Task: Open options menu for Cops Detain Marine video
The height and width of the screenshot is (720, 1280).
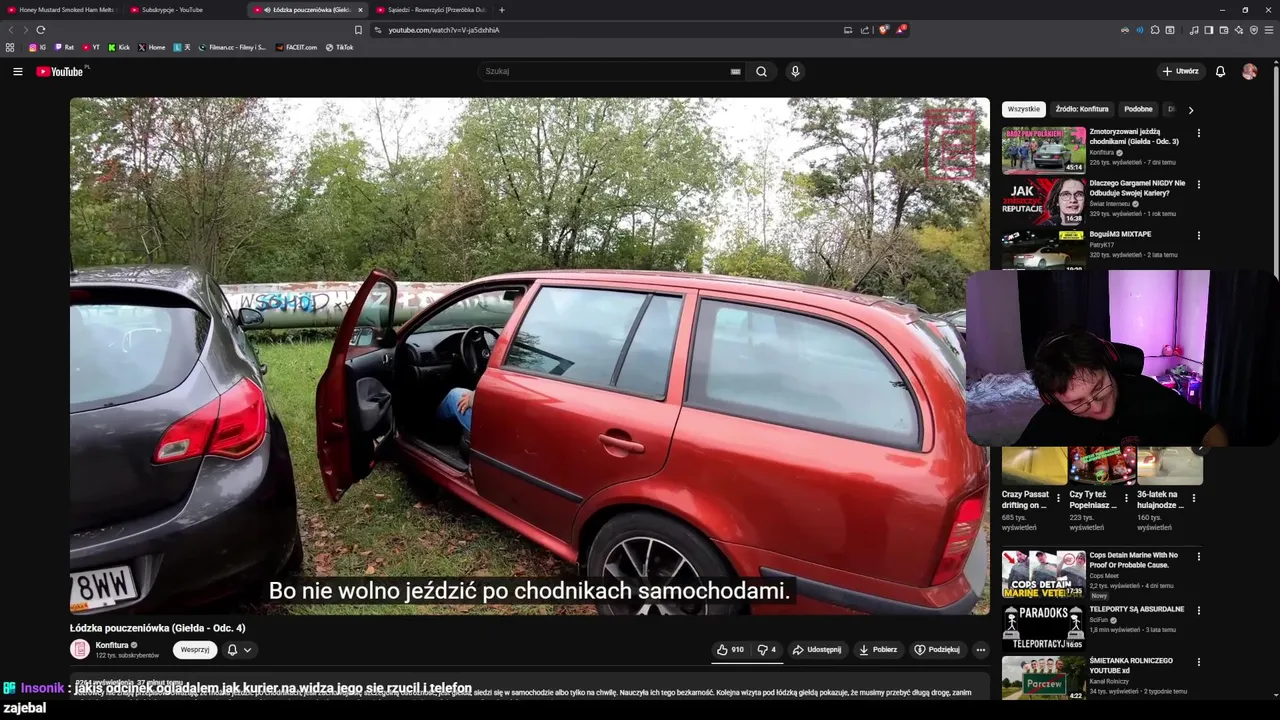Action: point(1199,557)
